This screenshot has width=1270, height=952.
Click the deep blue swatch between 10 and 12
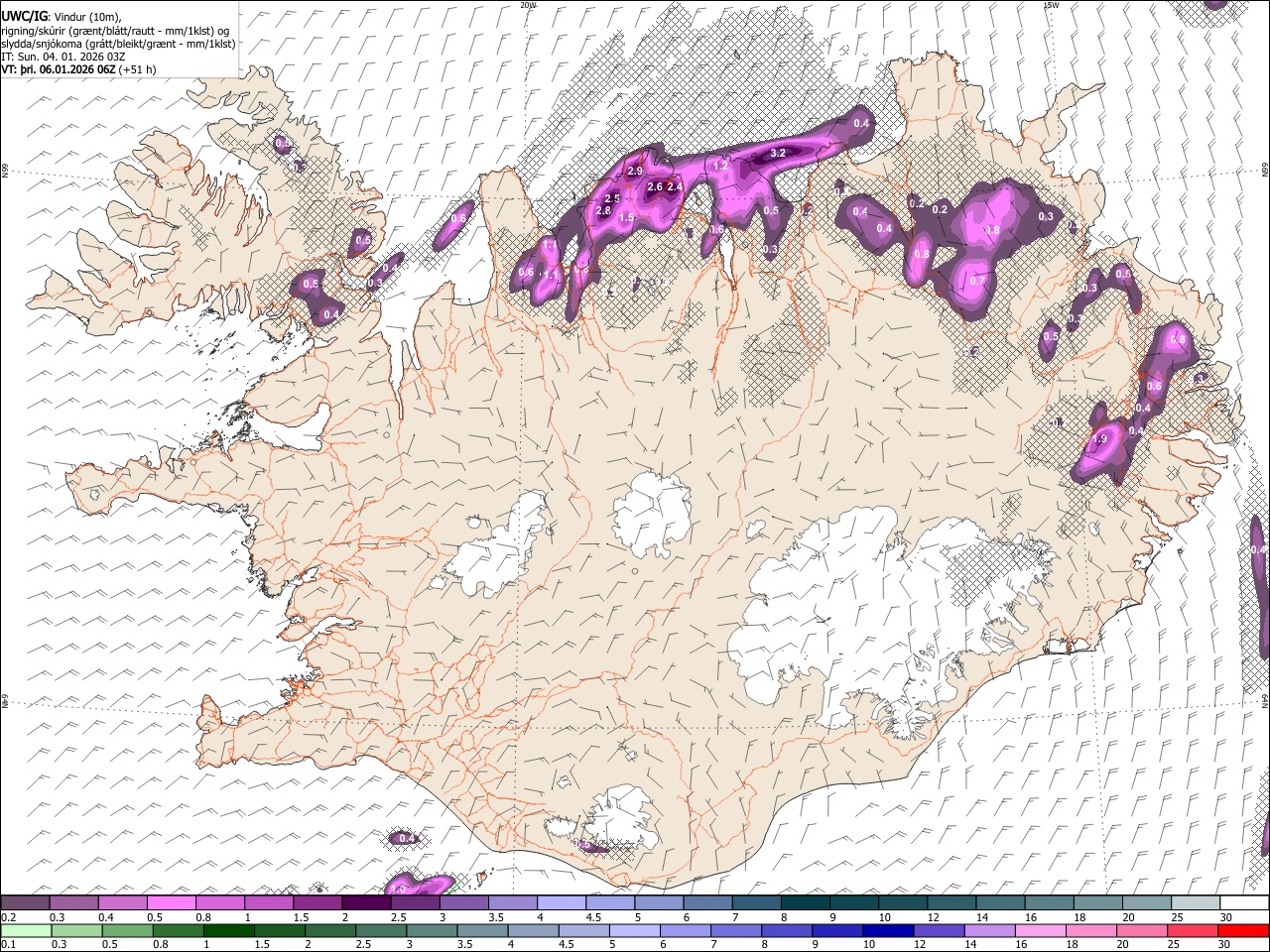pyautogui.click(x=889, y=930)
